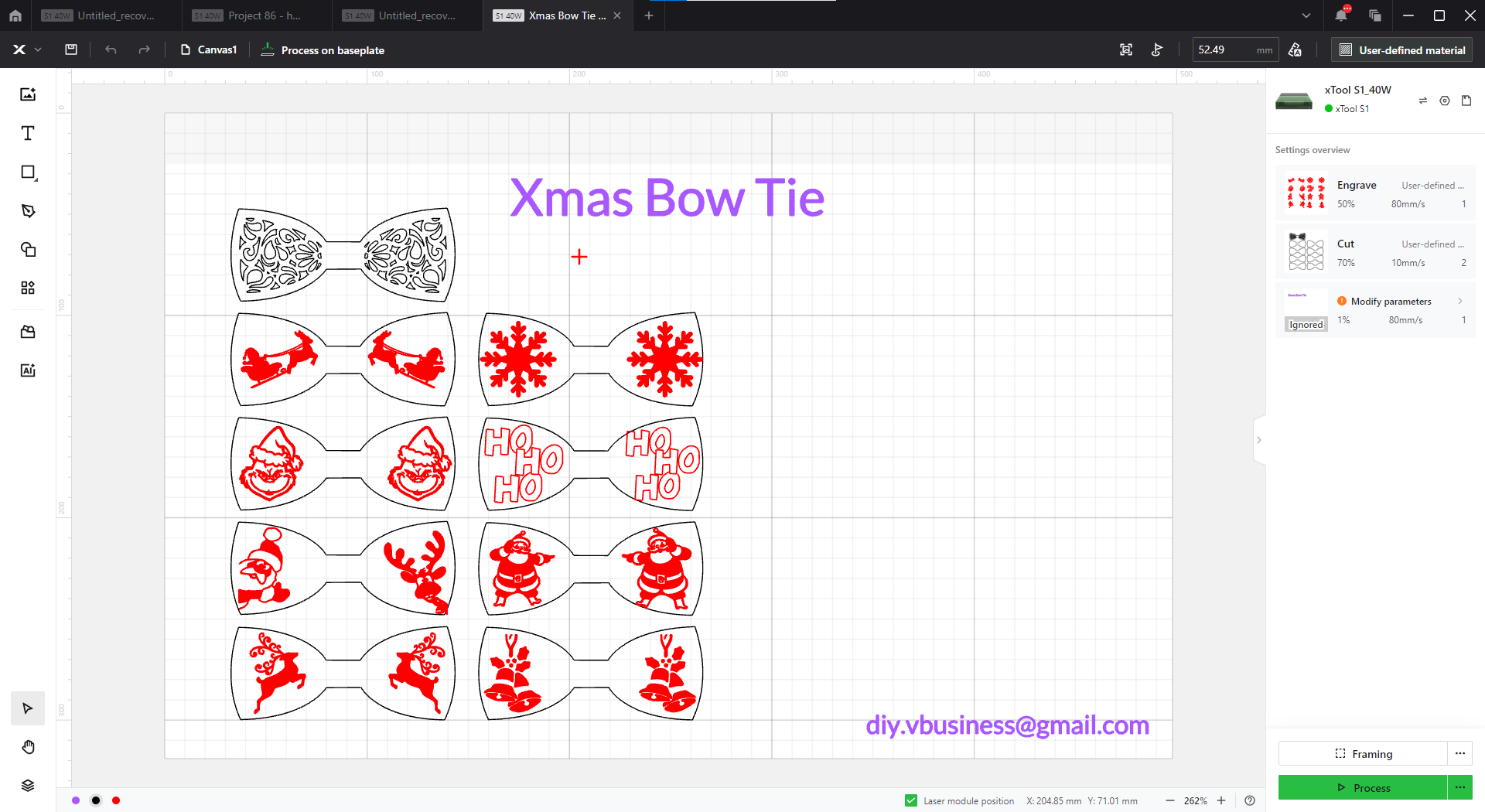Image resolution: width=1485 pixels, height=812 pixels.
Task: Select the purple layer color dot
Action: (76, 800)
